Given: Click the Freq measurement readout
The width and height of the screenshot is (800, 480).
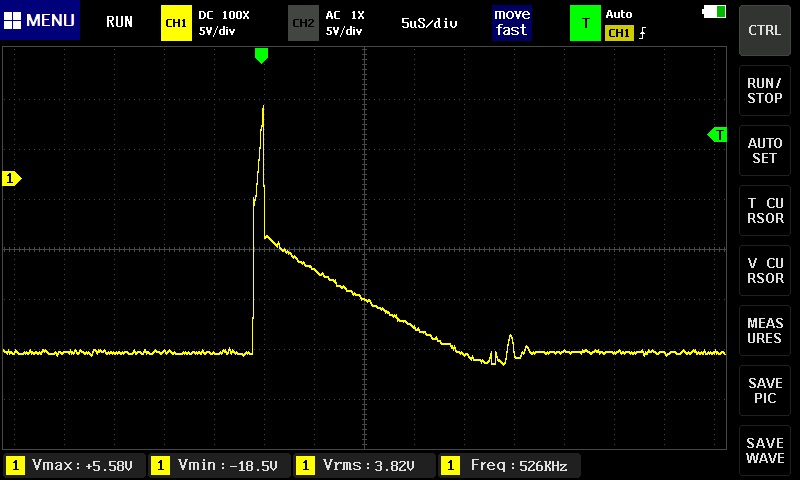Looking at the screenshot, I should pyautogui.click(x=510, y=465).
